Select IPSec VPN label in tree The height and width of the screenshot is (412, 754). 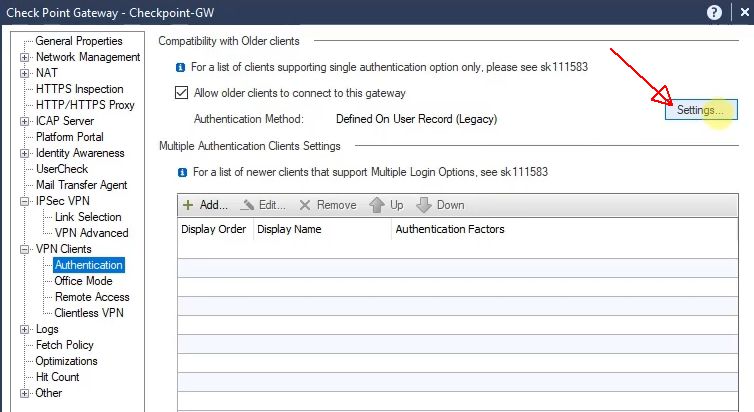pyautogui.click(x=63, y=200)
